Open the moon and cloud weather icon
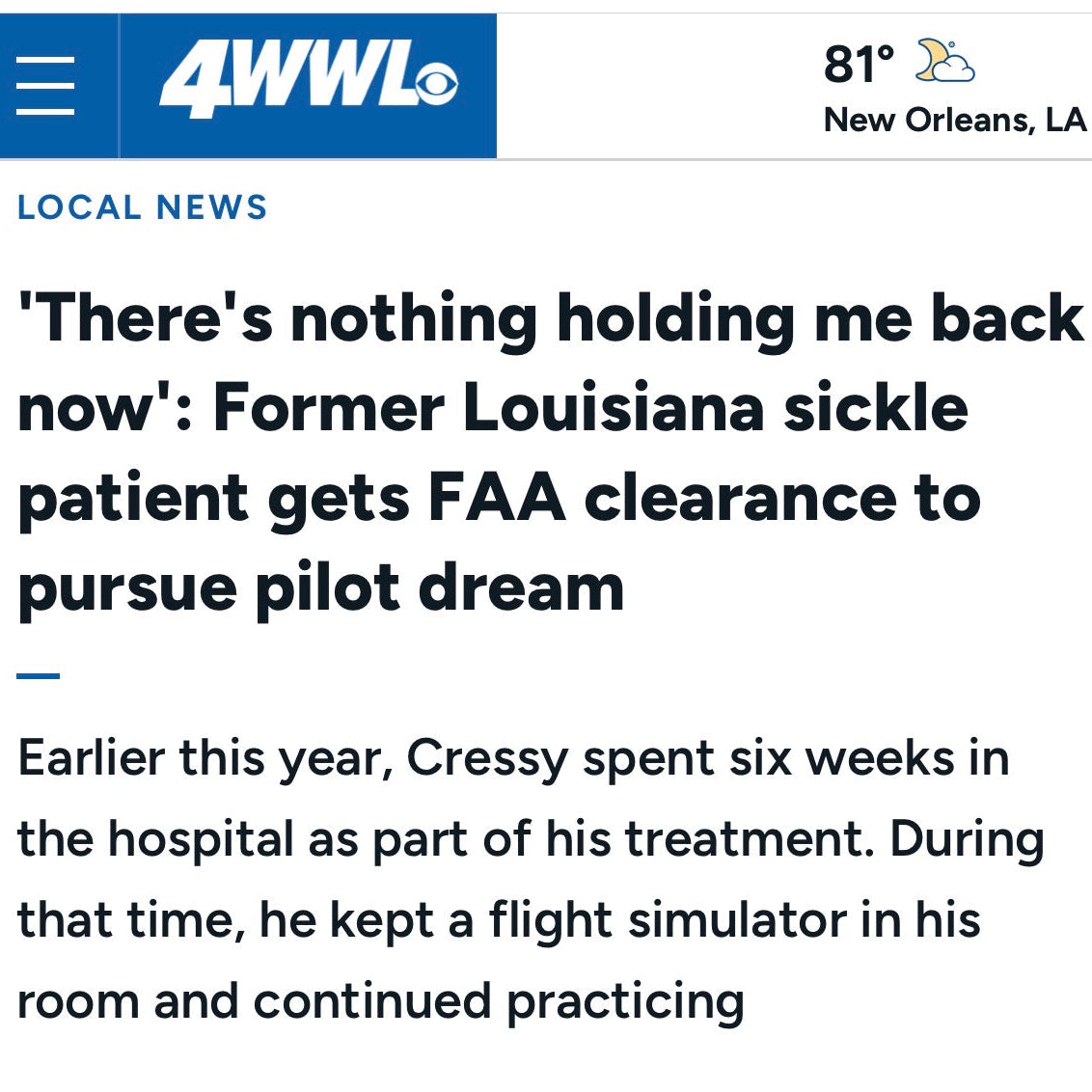Image resolution: width=1092 pixels, height=1092 pixels. (945, 62)
